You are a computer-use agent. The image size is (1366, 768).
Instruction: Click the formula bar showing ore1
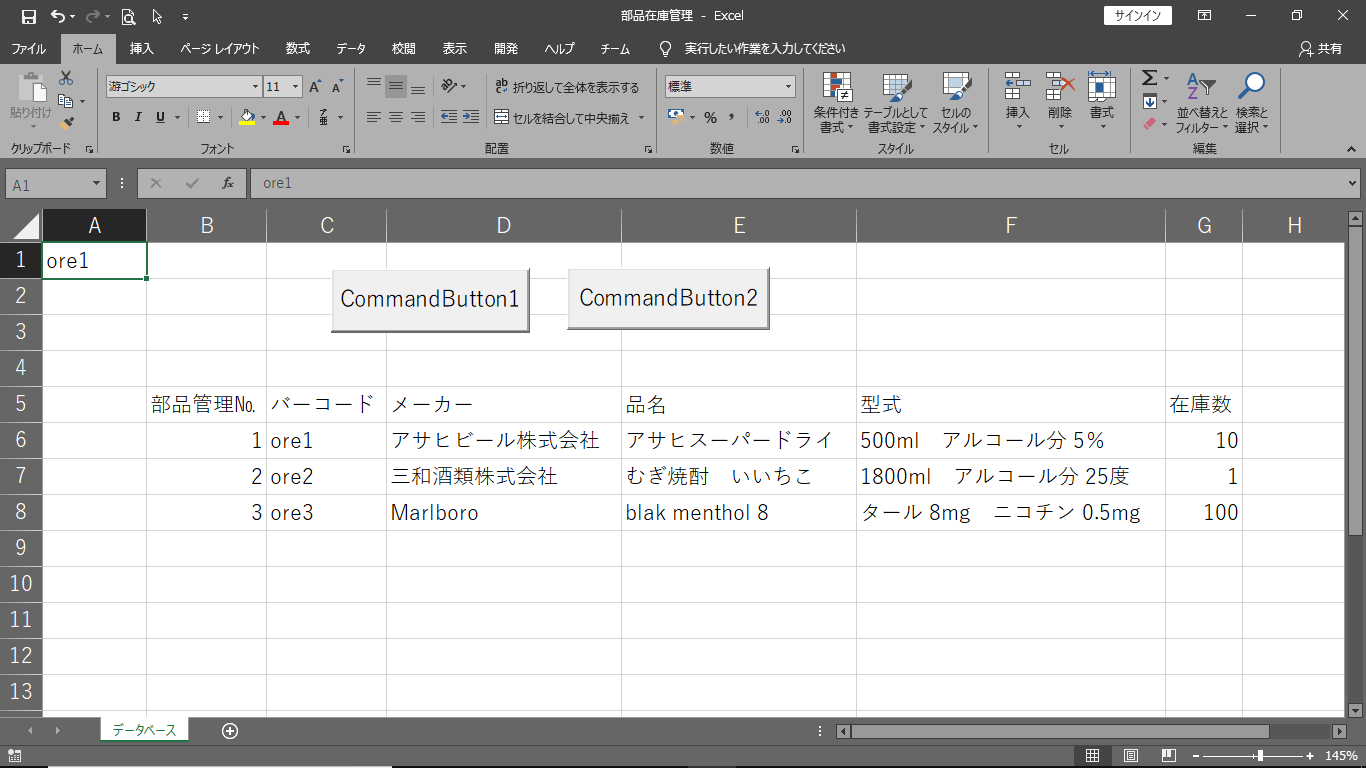(x=798, y=184)
